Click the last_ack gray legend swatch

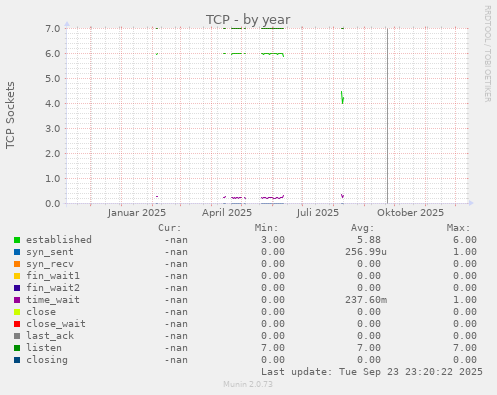(x=17, y=336)
